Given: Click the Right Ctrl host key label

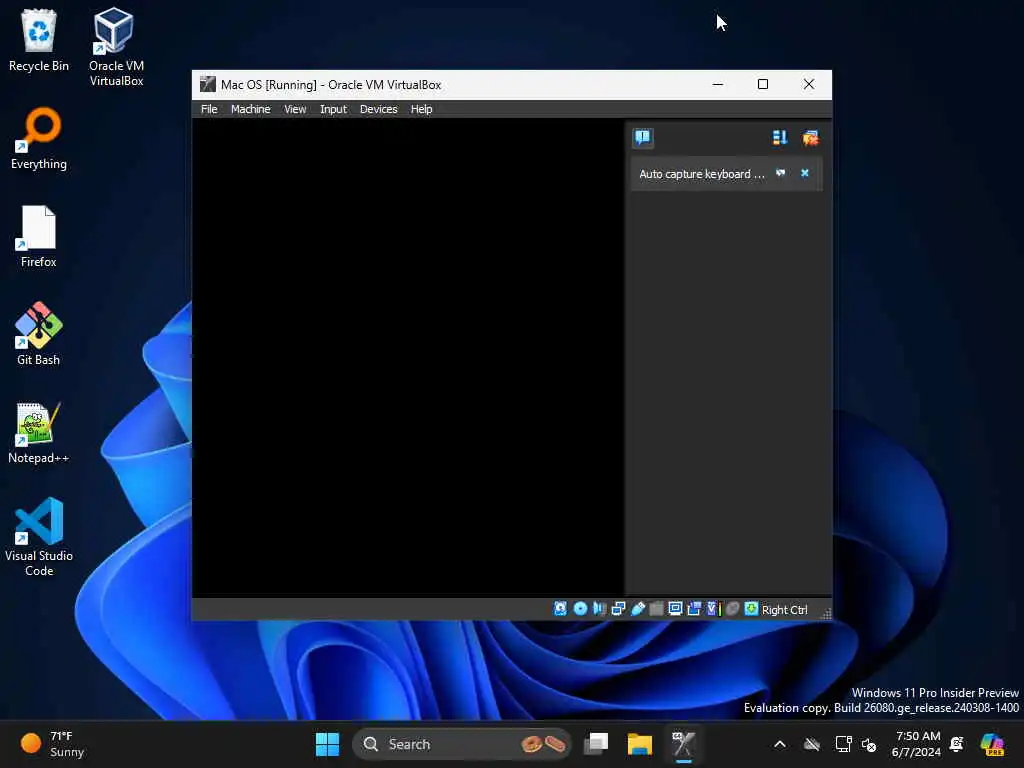Looking at the screenshot, I should (784, 609).
